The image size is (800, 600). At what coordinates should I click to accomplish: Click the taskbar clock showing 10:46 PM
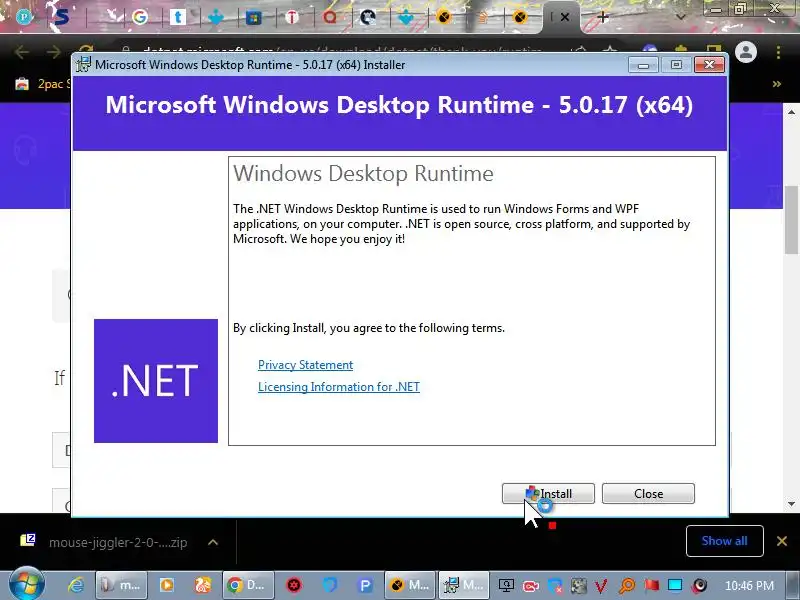pos(749,586)
